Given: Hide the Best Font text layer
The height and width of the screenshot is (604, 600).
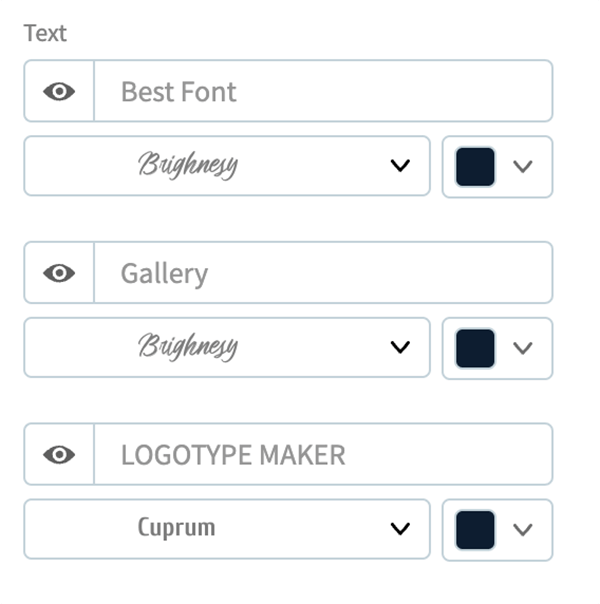Looking at the screenshot, I should tap(59, 91).
